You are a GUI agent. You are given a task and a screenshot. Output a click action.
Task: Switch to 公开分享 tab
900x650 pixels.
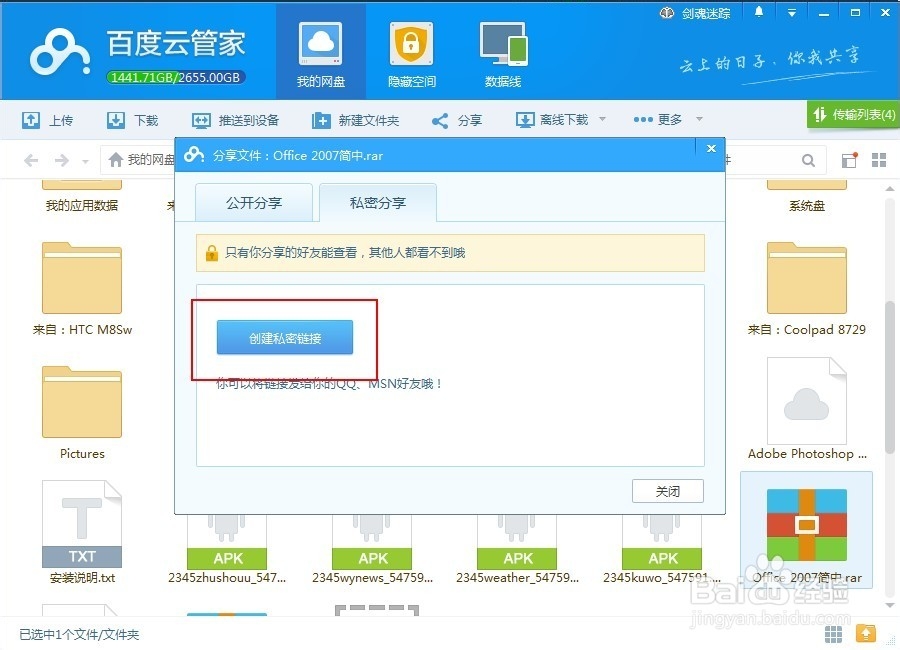point(254,203)
